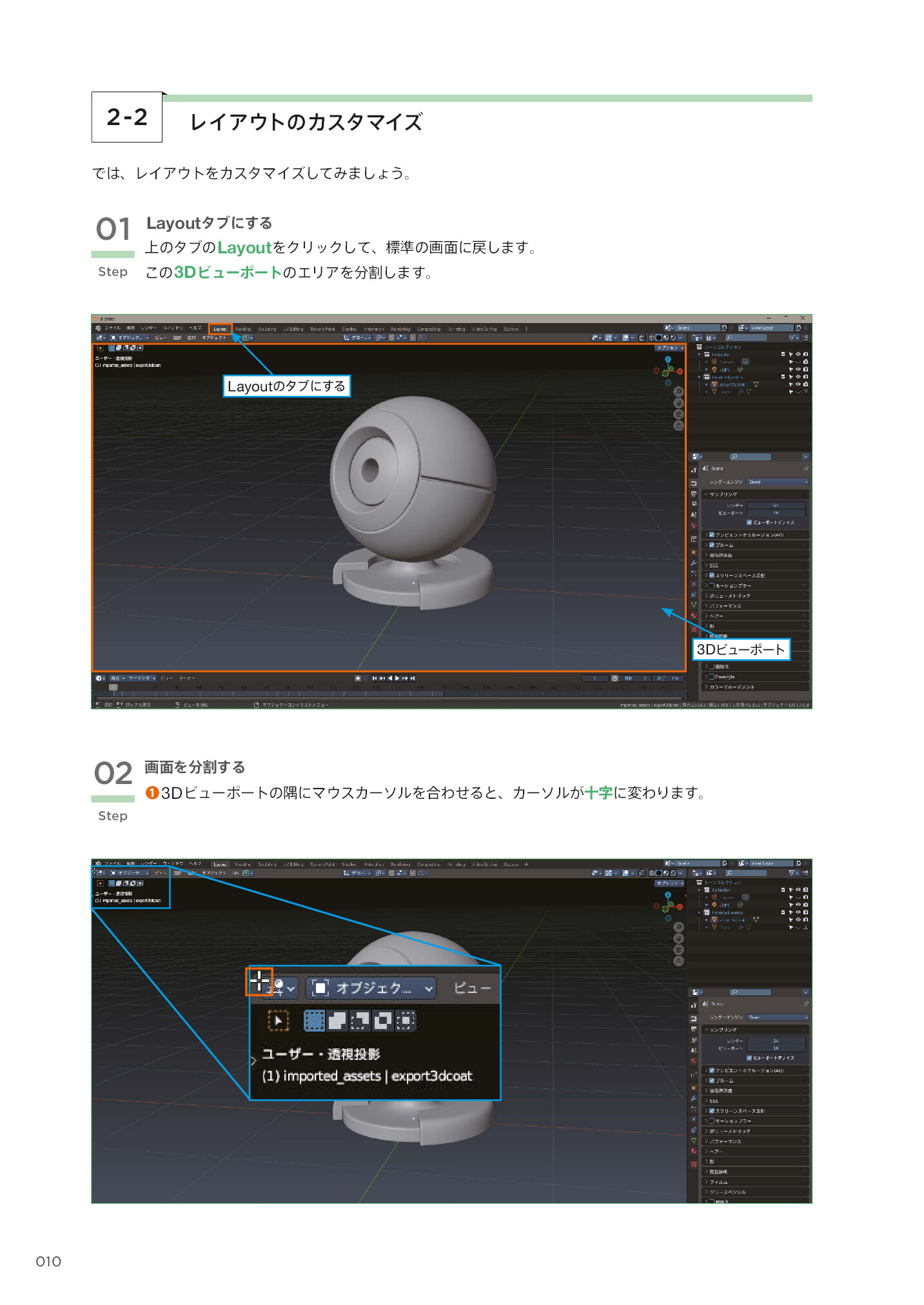Open the editor type dropdown of Step 01 3D viewport
924x1305 pixels.
pos(101,338)
